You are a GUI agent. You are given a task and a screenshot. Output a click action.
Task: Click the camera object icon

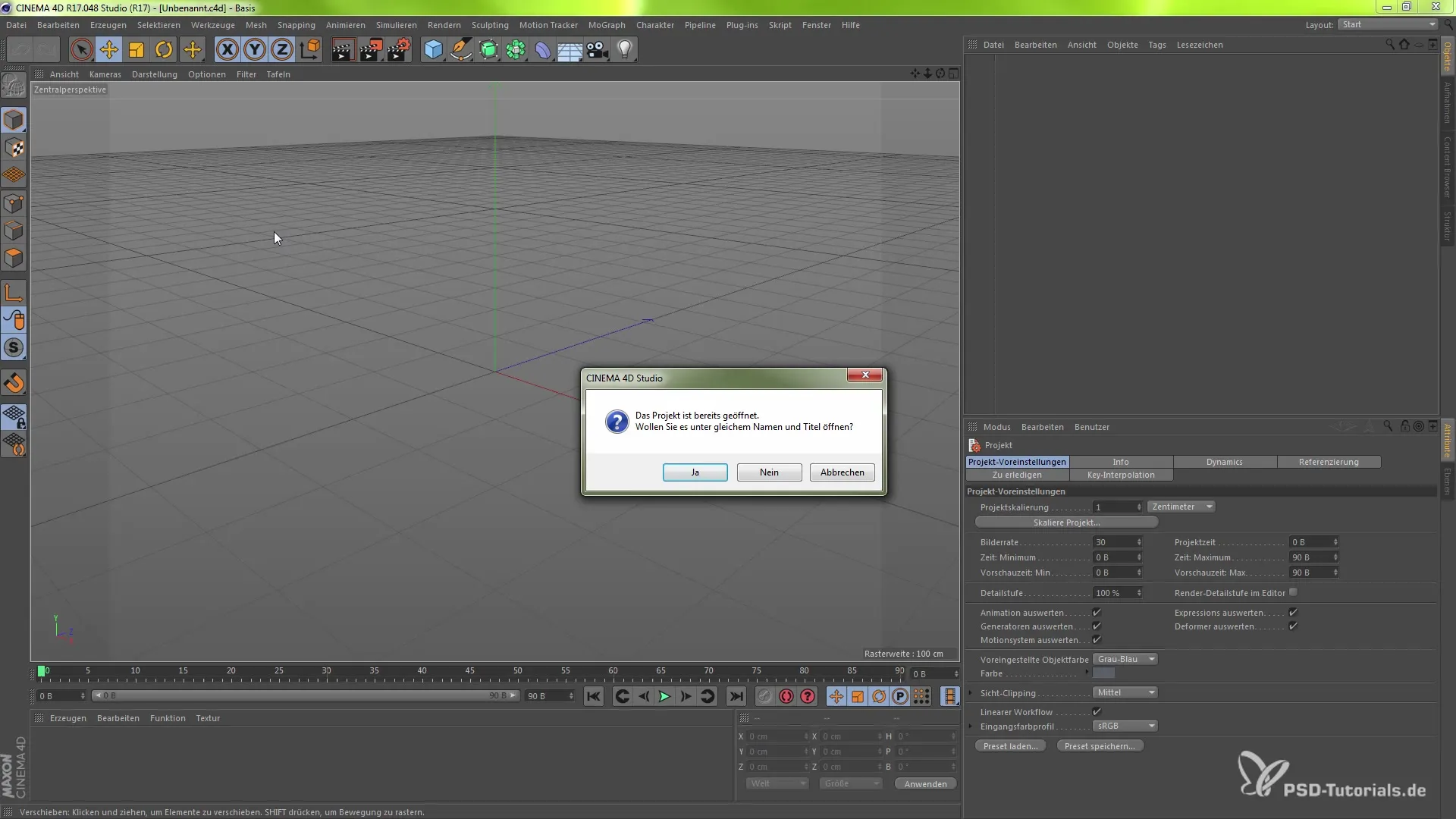tap(598, 50)
